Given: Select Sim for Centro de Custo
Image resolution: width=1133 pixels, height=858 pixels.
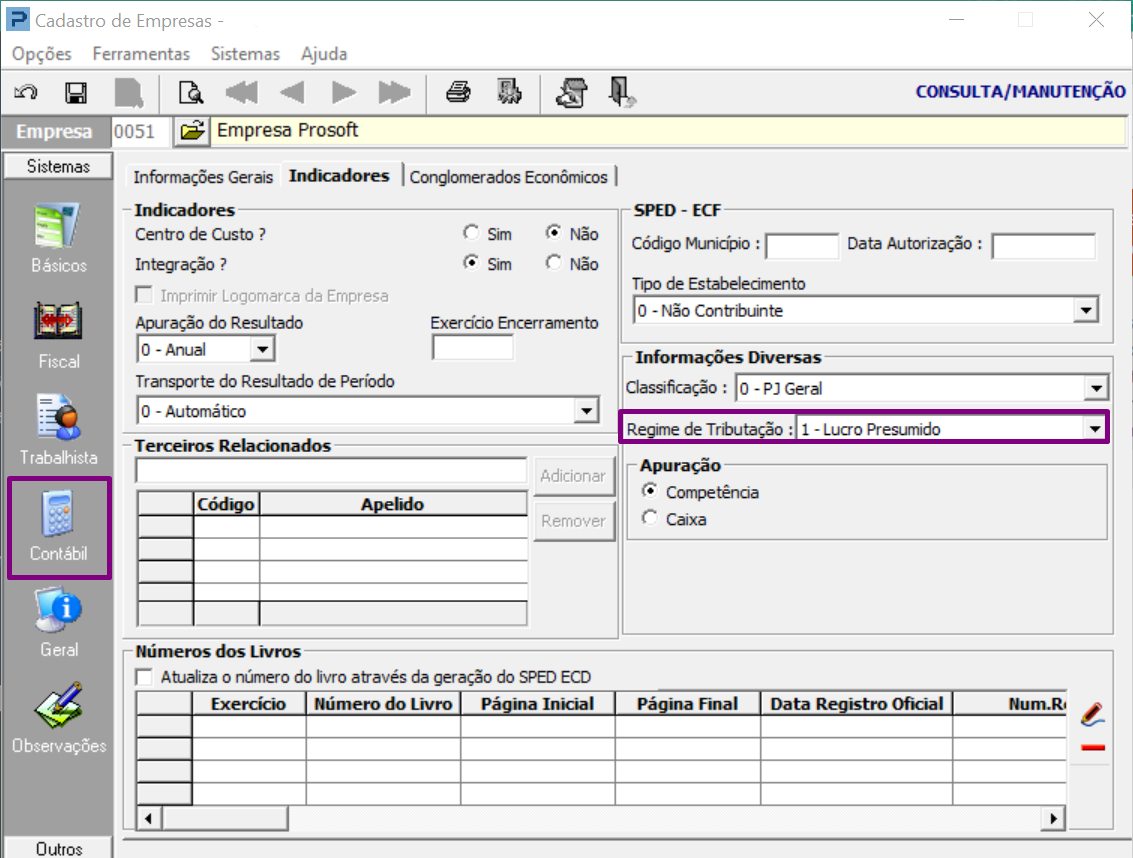Looking at the screenshot, I should (x=471, y=233).
